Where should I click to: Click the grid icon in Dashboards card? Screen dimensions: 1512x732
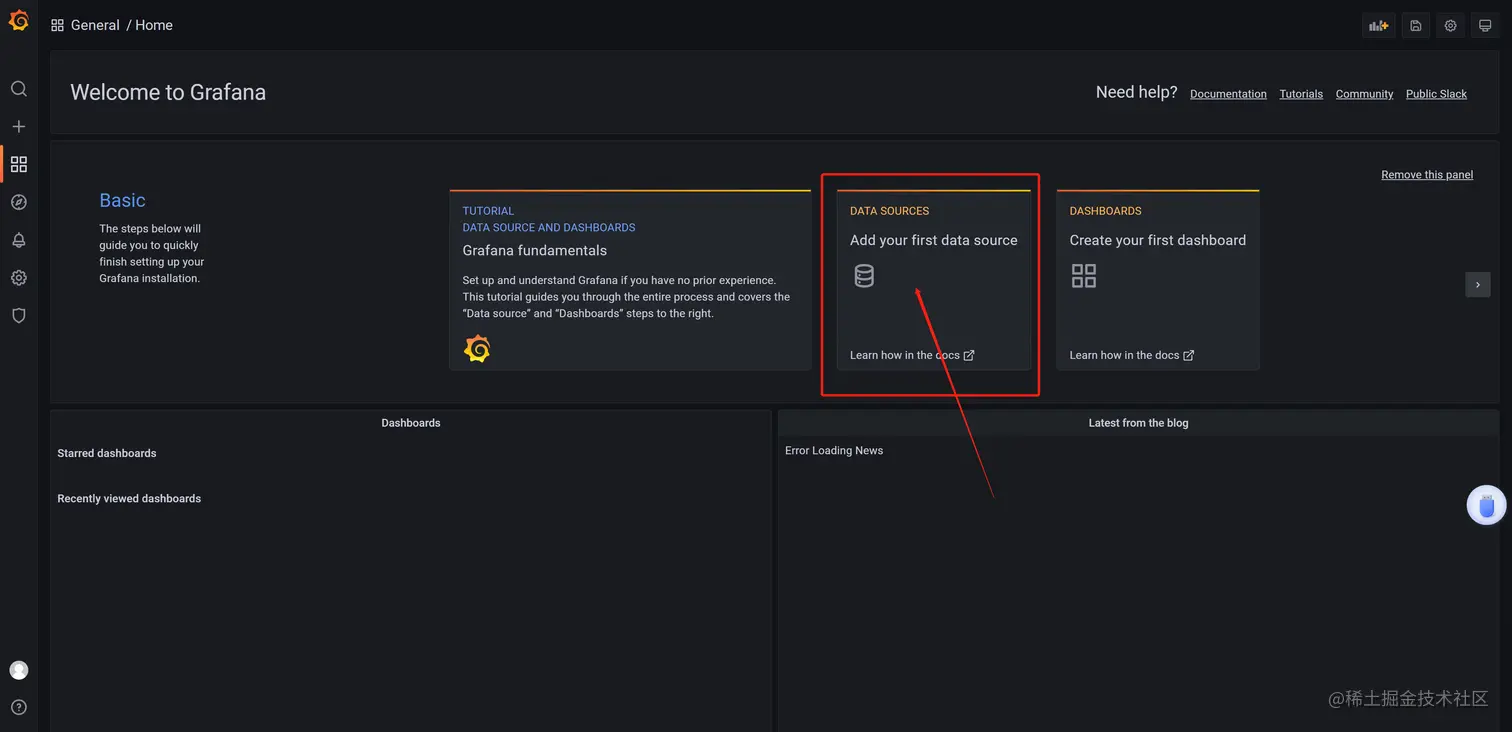(x=1084, y=276)
